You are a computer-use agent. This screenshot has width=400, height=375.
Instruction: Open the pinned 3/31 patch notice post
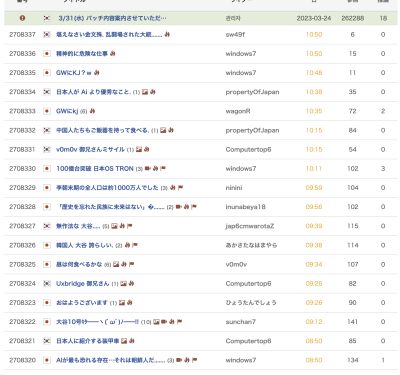click(112, 18)
